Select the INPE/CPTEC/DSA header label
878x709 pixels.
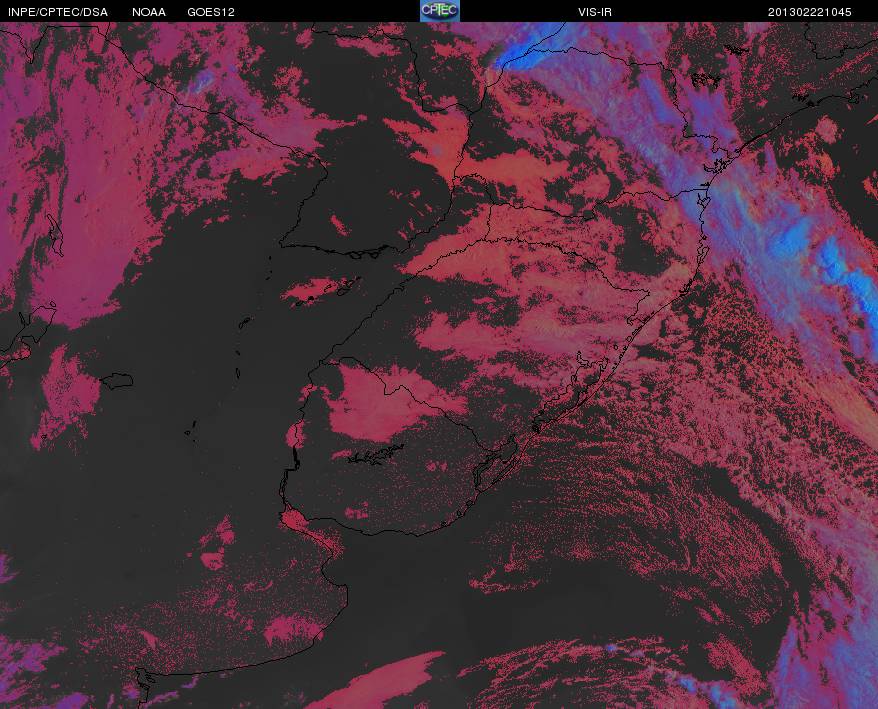58,12
